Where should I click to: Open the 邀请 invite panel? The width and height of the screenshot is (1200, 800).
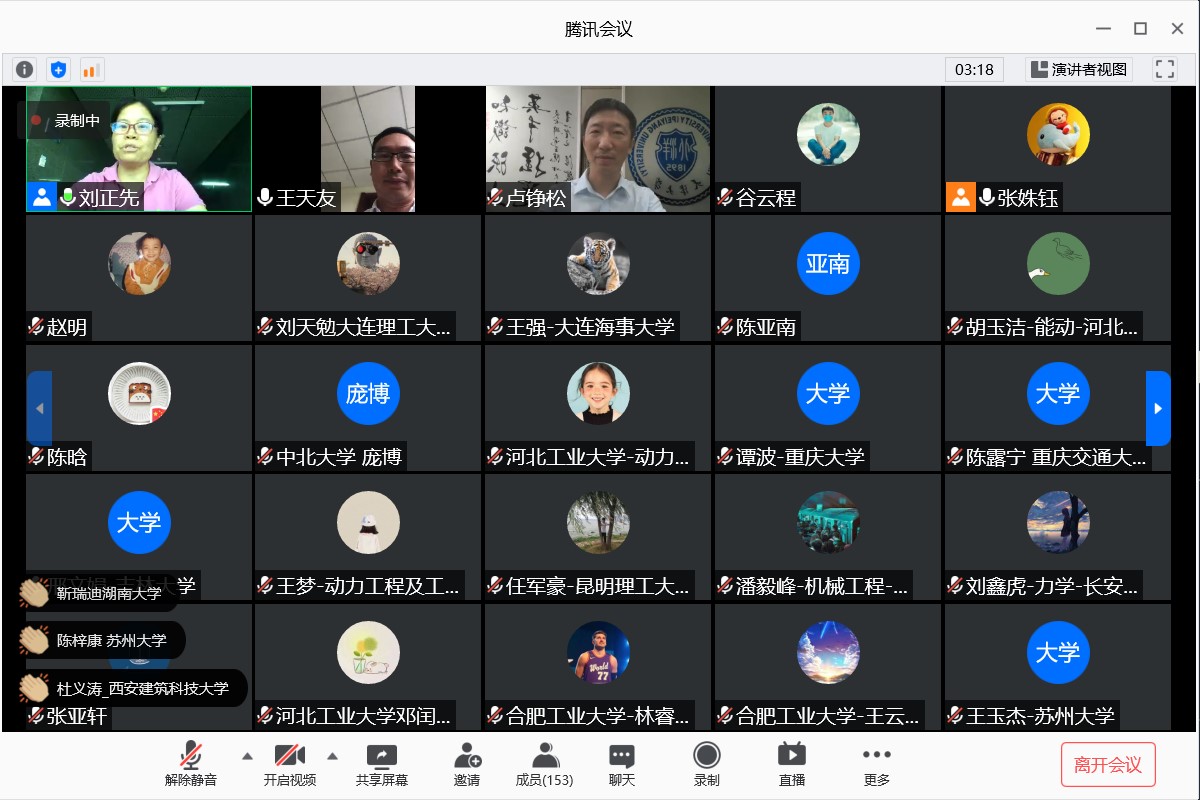467,765
